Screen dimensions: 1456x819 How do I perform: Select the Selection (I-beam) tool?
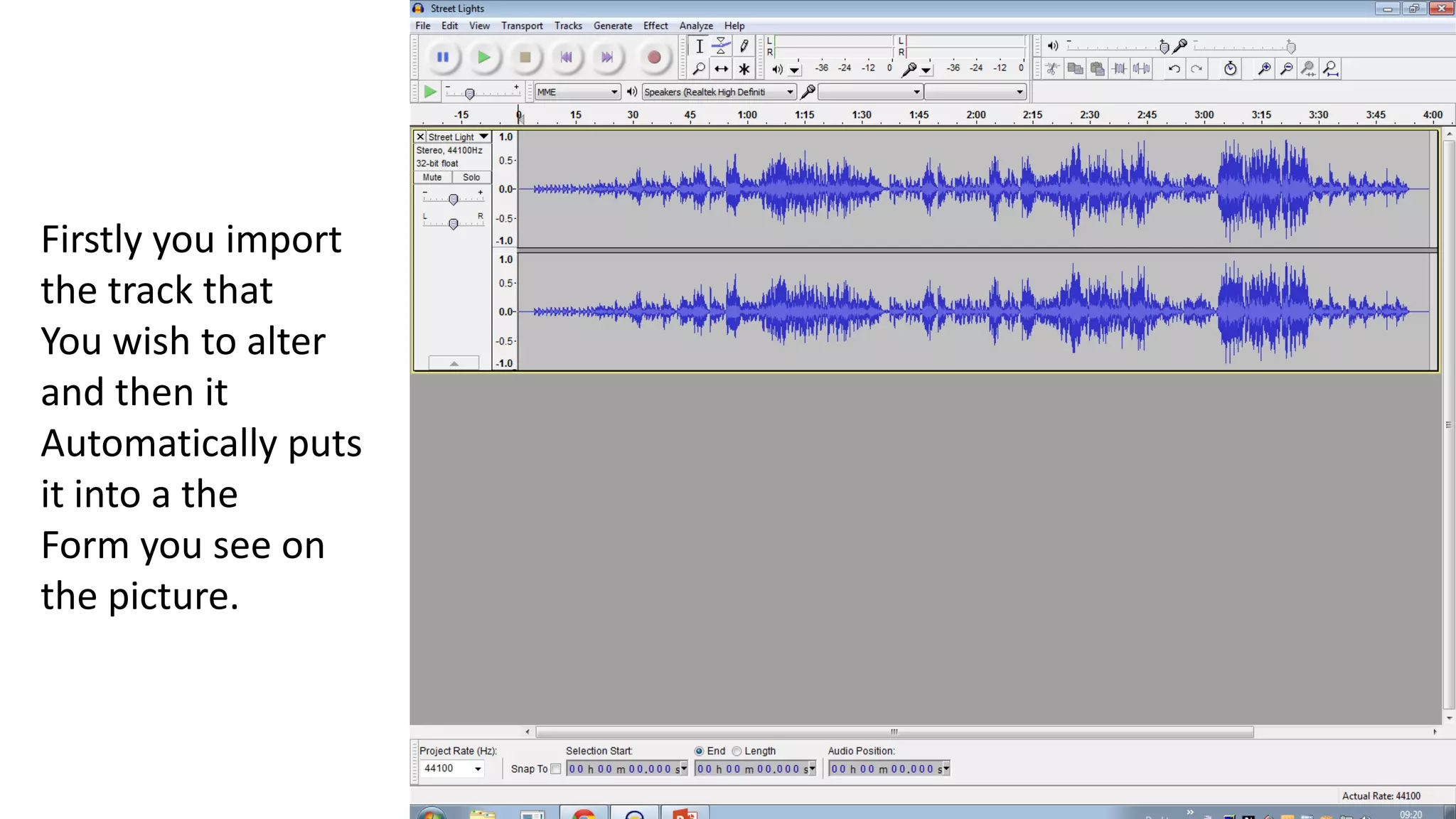pos(700,46)
